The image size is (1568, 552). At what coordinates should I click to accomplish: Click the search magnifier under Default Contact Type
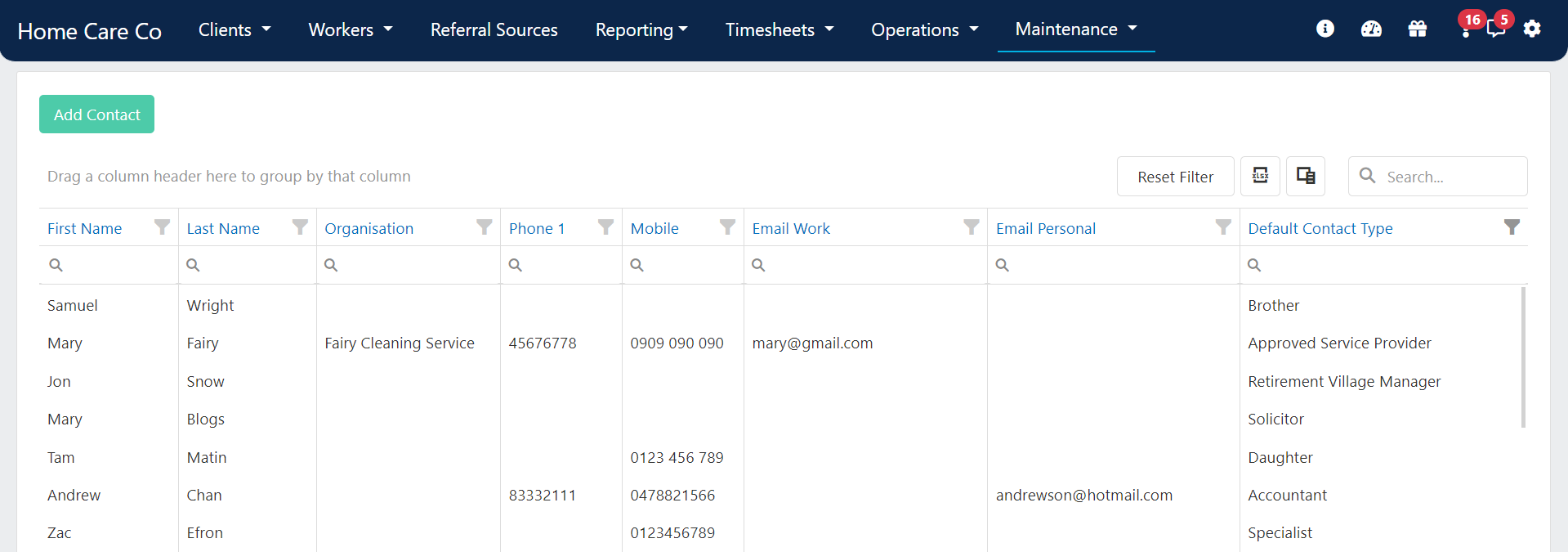pos(1254,265)
